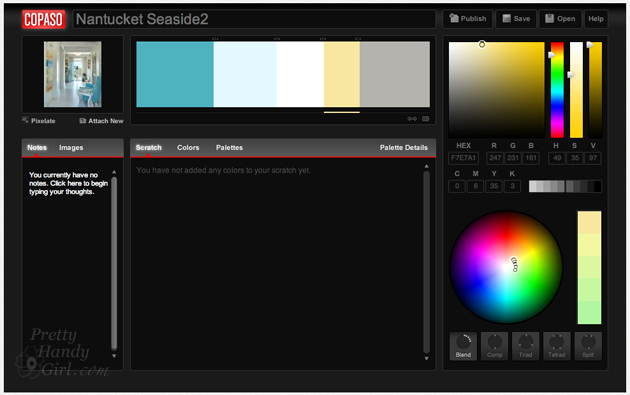Click the COPASO logo

click(43, 19)
